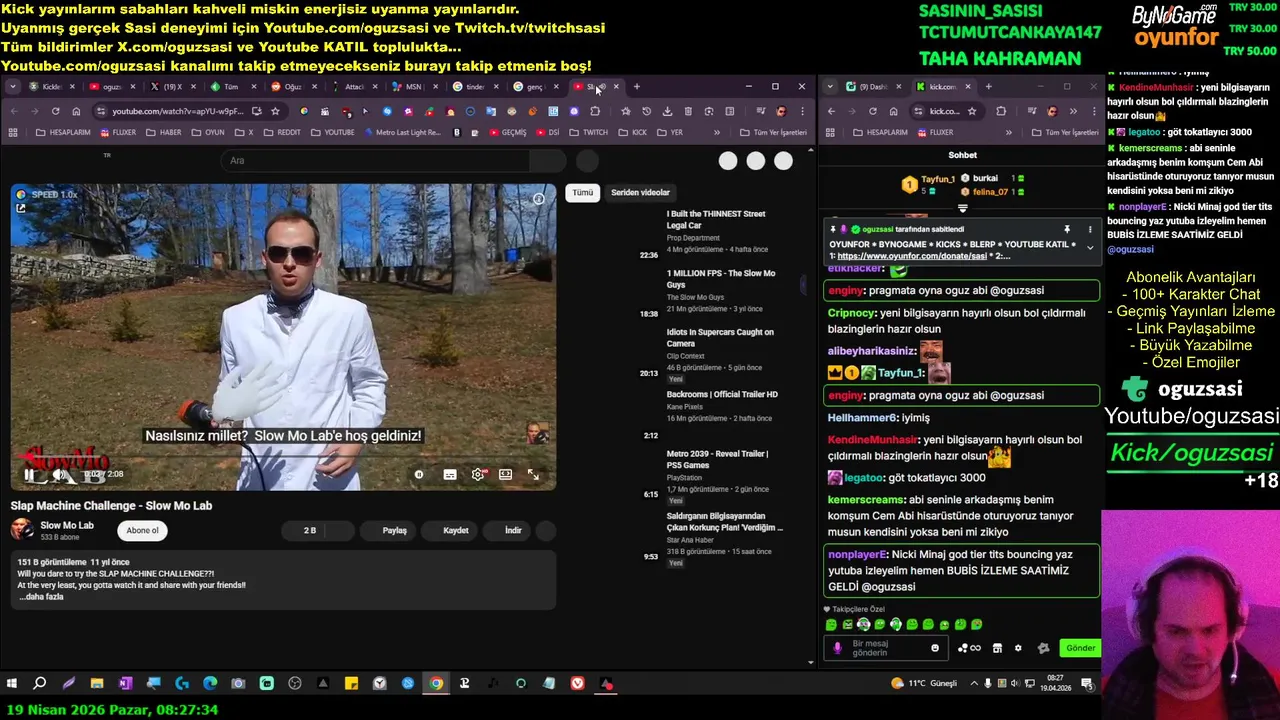This screenshot has height=720, width=1280.
Task: Open Idiots In Supercars Caught on Camera
Action: point(720,337)
